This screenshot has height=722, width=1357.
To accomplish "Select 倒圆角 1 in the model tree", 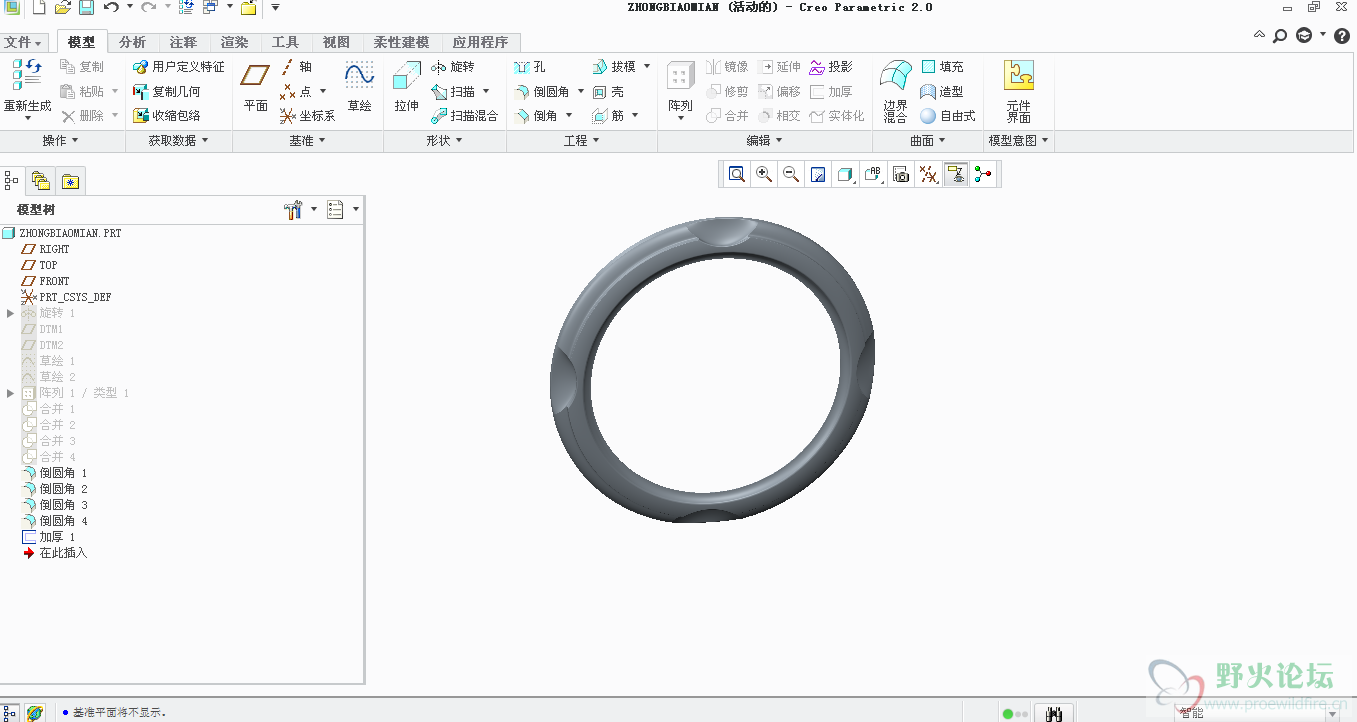I will (x=55, y=473).
